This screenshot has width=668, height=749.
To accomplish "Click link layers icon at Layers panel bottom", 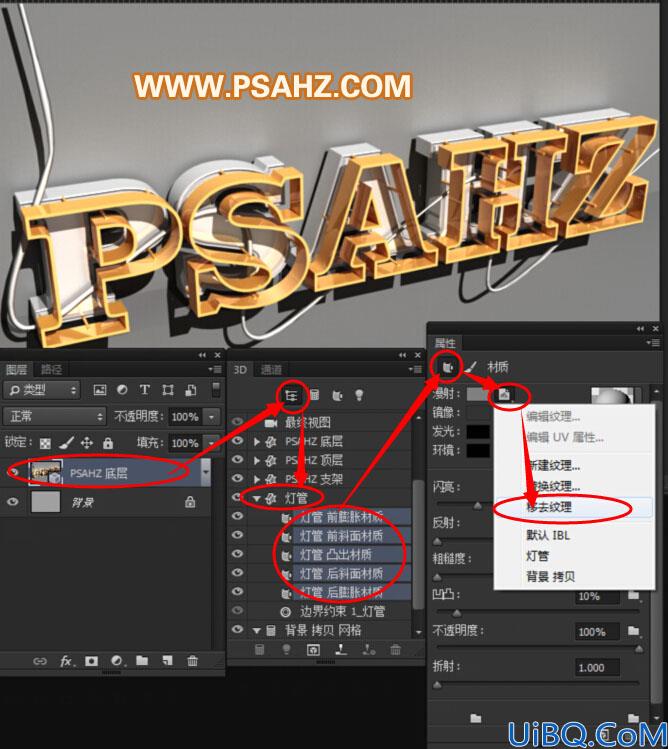I will [40, 661].
